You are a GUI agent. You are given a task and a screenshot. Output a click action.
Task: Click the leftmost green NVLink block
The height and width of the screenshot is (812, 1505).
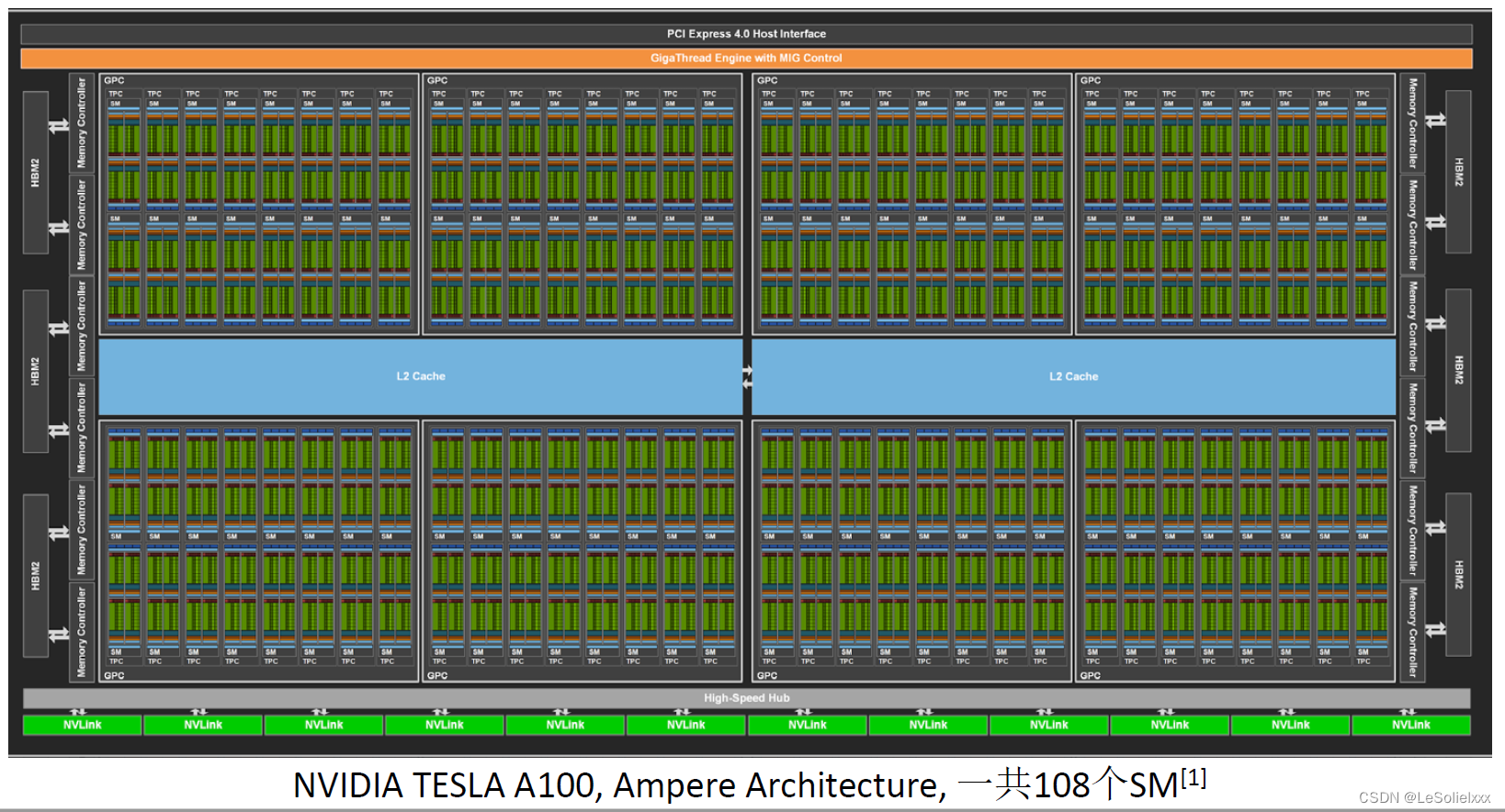point(83,726)
